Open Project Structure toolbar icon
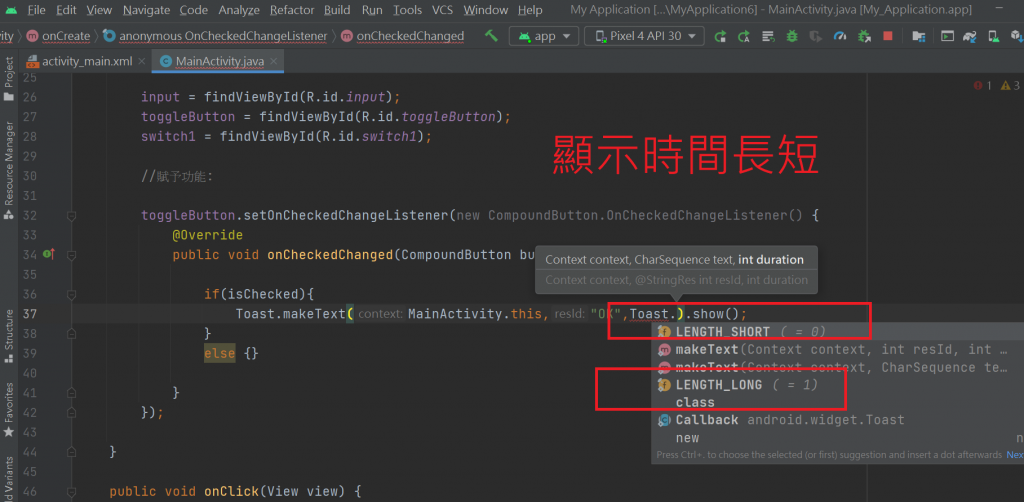The height and width of the screenshot is (502, 1024). point(918,36)
